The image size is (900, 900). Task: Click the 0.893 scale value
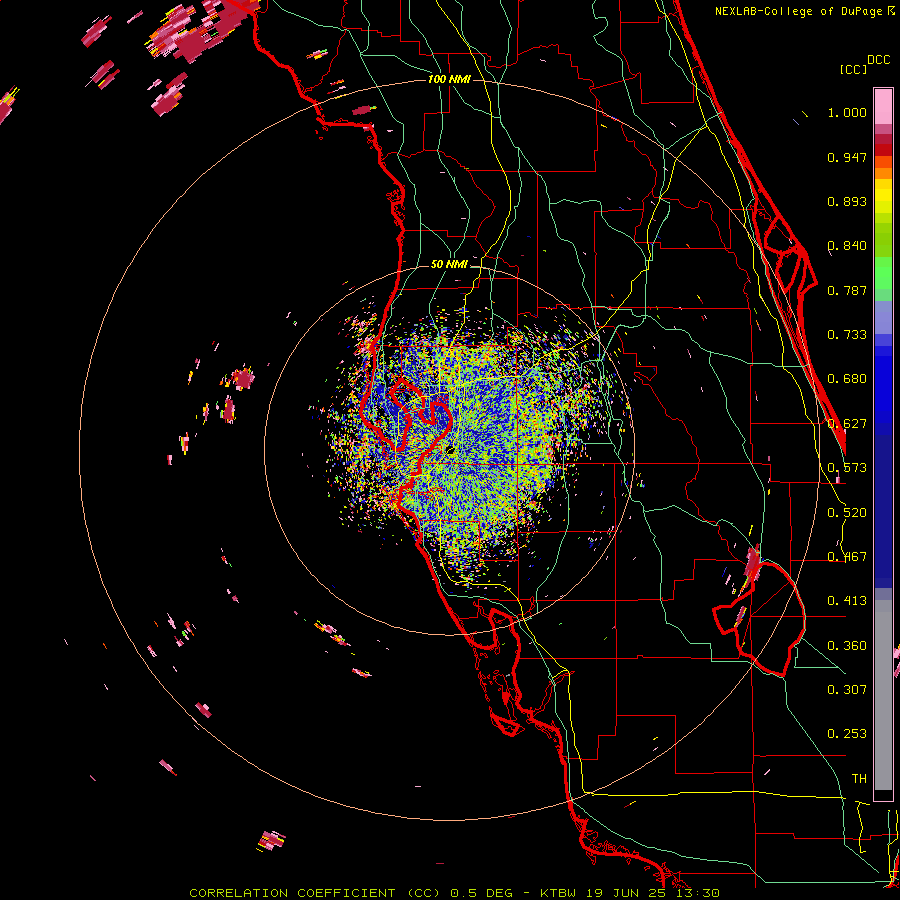pyautogui.click(x=847, y=201)
